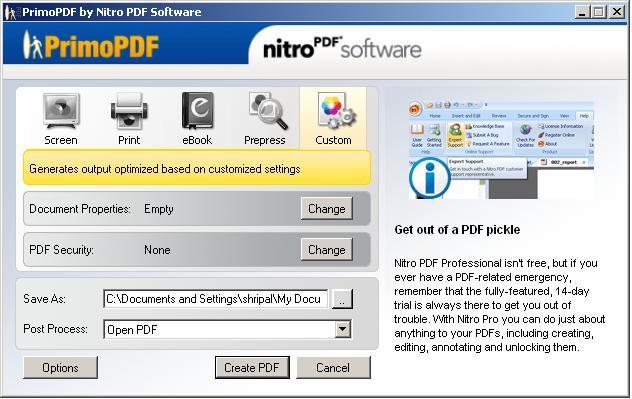Click the blue info circle icon
The image size is (632, 399).
pos(429,178)
